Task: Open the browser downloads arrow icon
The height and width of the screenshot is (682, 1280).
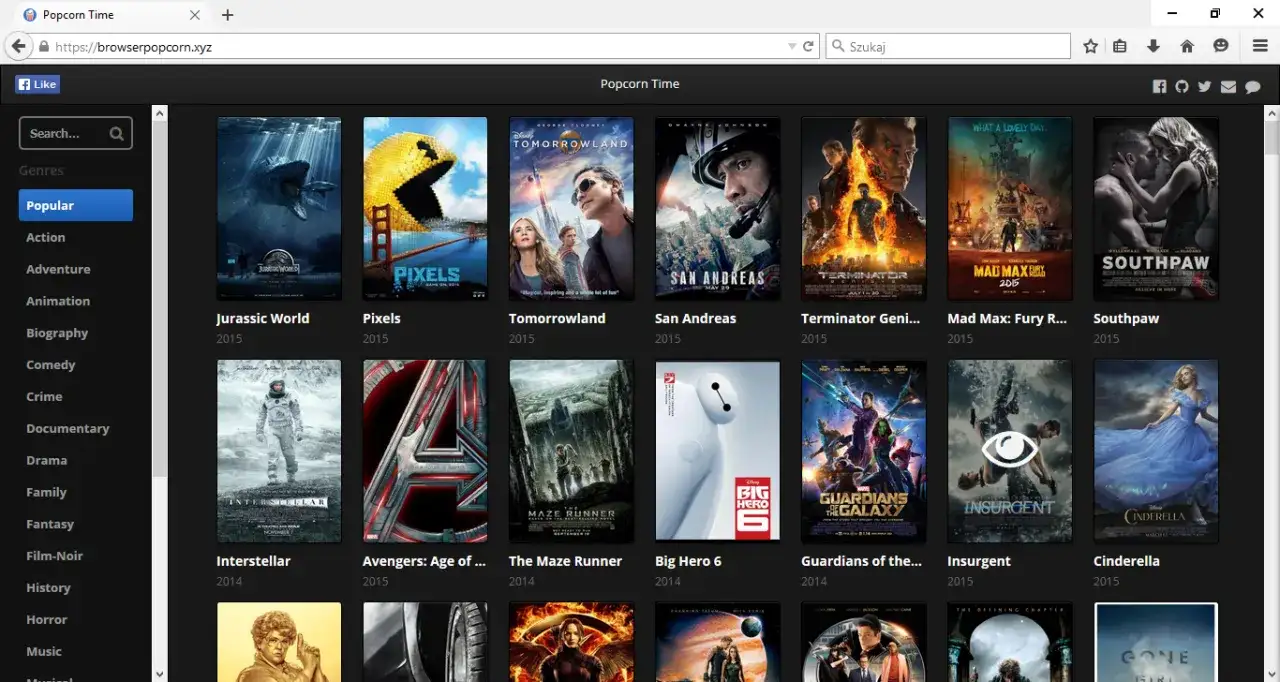Action: (x=1153, y=46)
